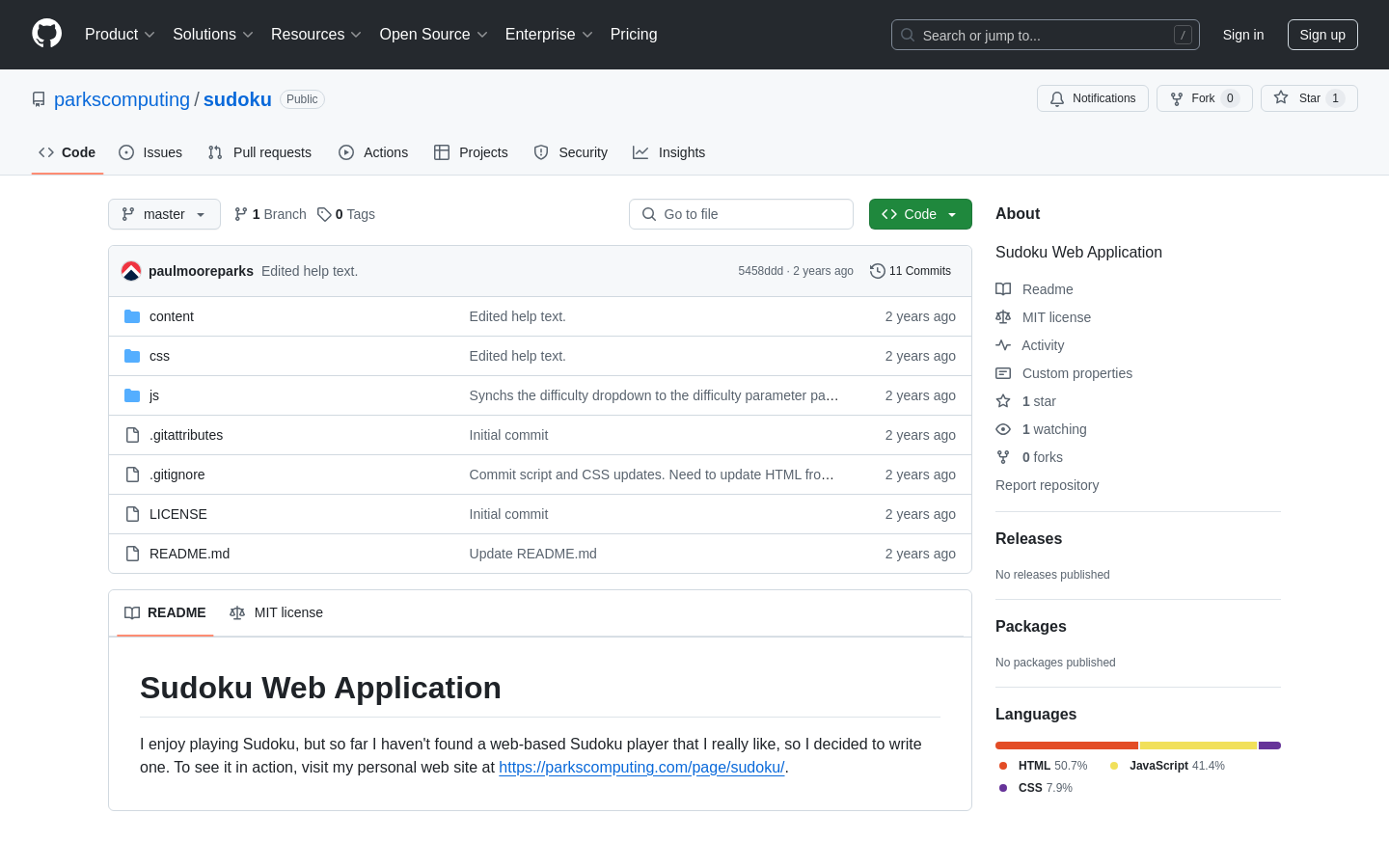Screen dimensions: 1389x868
Task: Expand the Open Source menu
Action: (434, 35)
